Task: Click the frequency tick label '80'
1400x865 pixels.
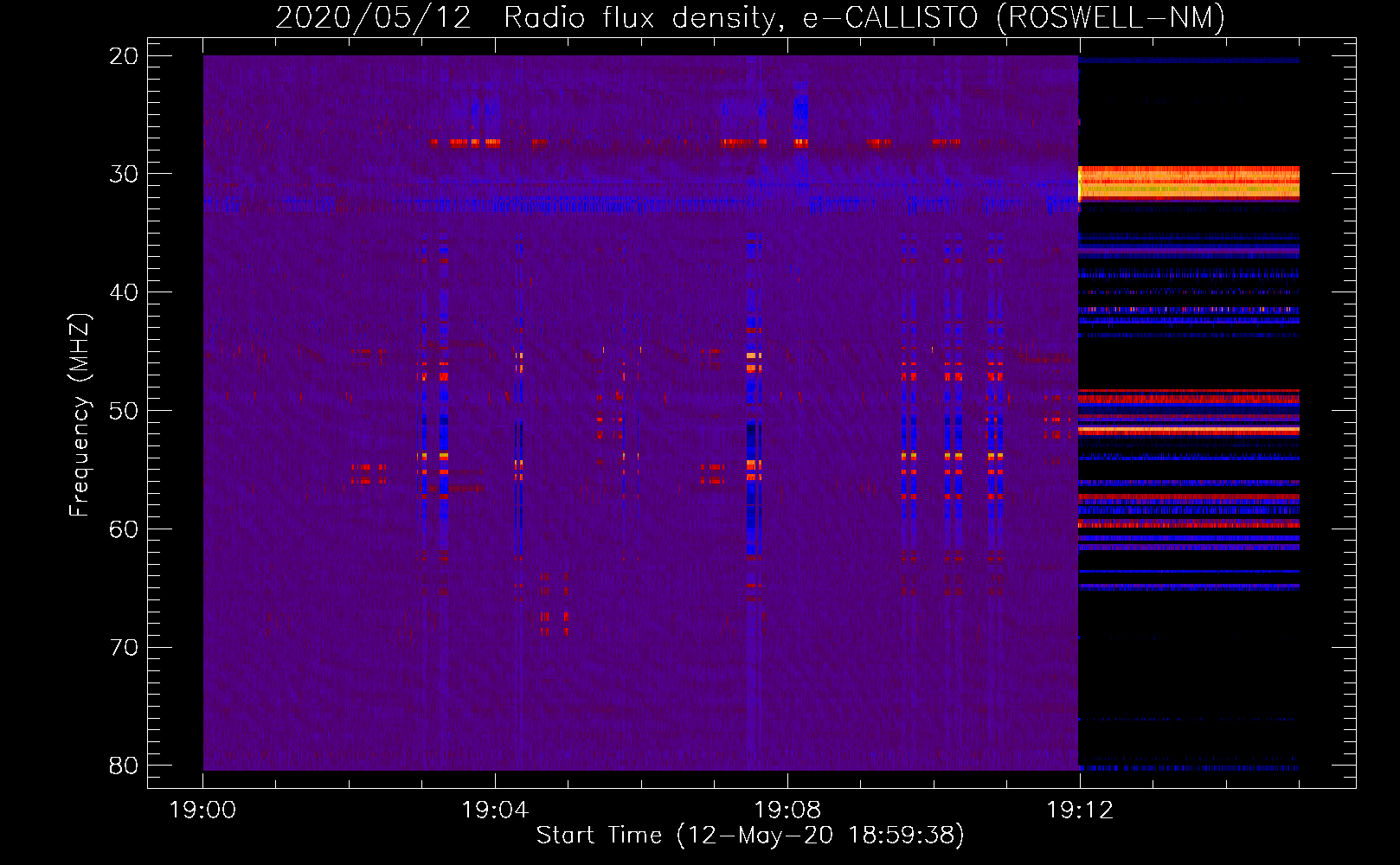Action: click(x=124, y=766)
